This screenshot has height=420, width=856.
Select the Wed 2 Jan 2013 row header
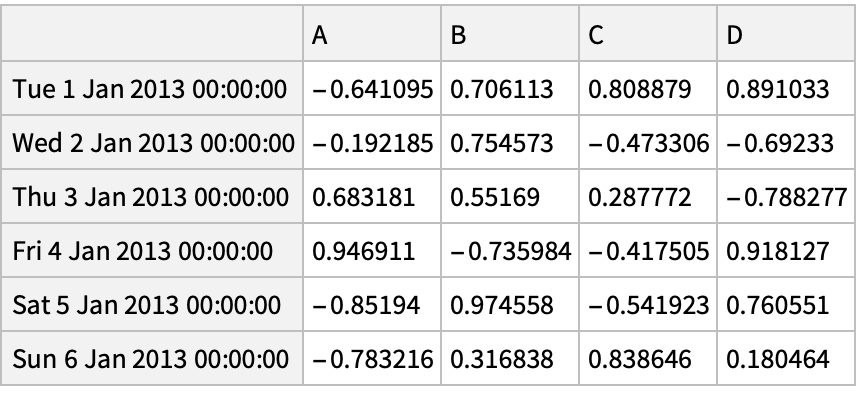tap(151, 143)
